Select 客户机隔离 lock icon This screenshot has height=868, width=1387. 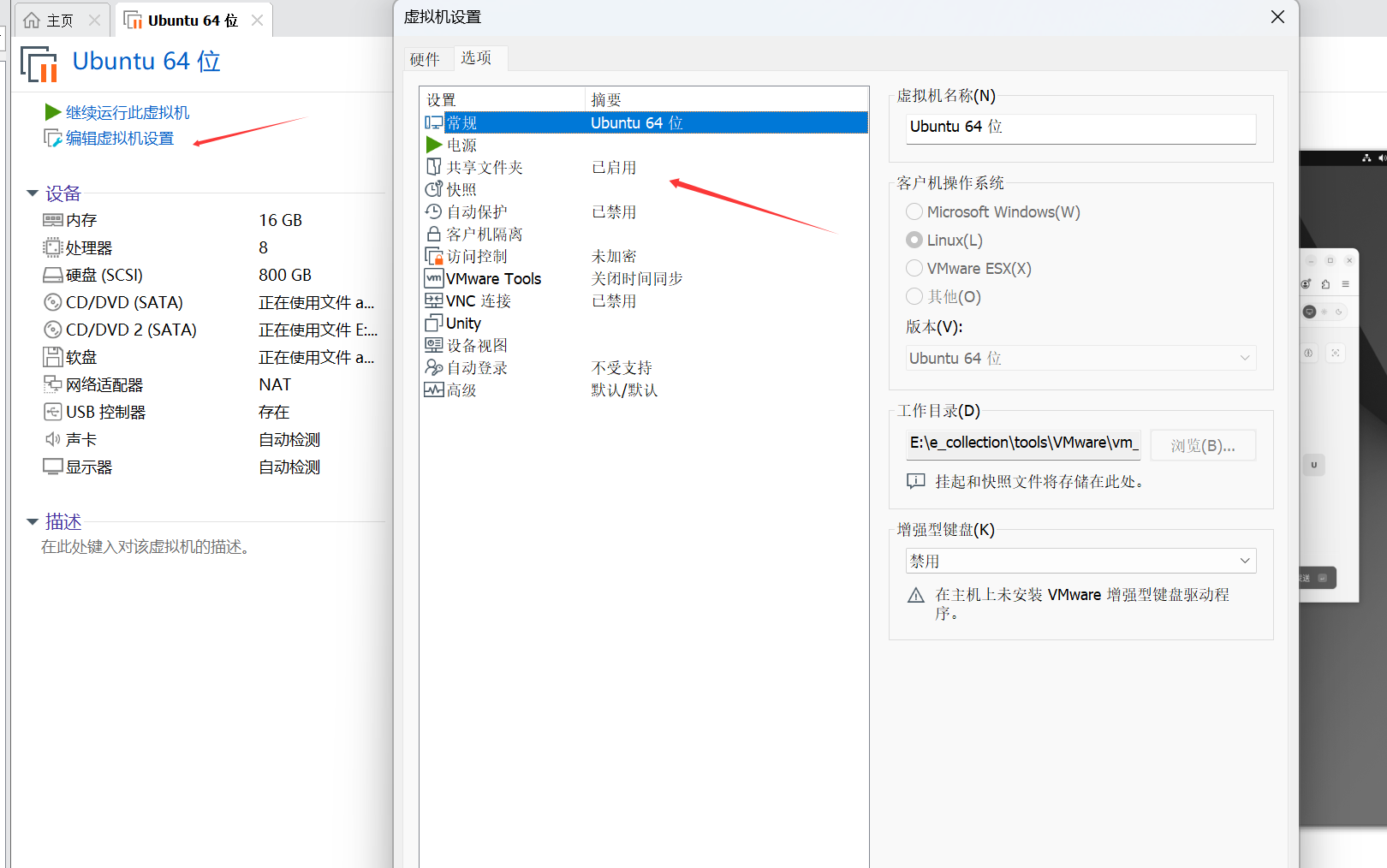click(434, 235)
